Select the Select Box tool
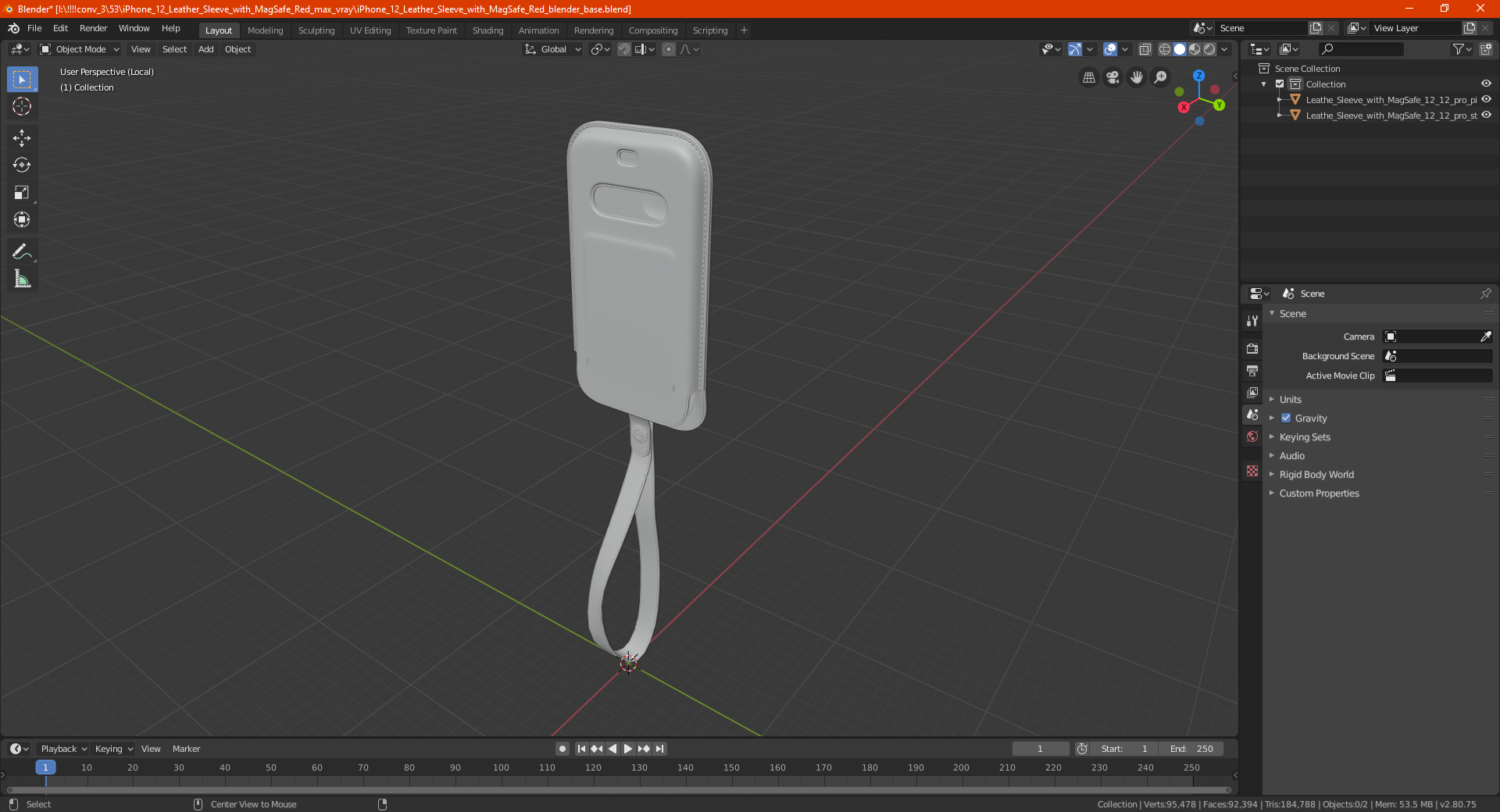 (x=22, y=80)
